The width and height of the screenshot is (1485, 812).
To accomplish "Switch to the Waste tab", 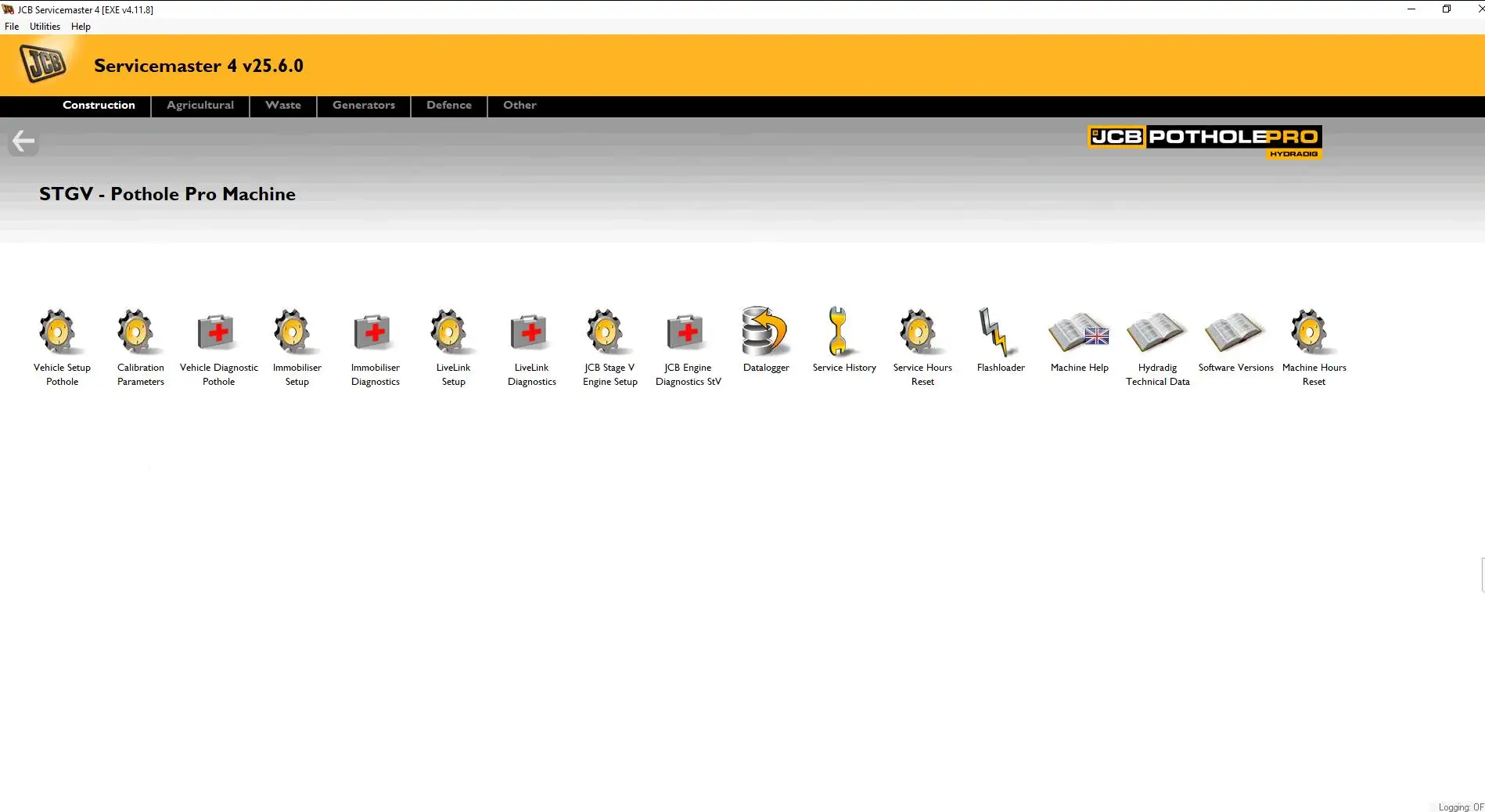I will 283,106.
